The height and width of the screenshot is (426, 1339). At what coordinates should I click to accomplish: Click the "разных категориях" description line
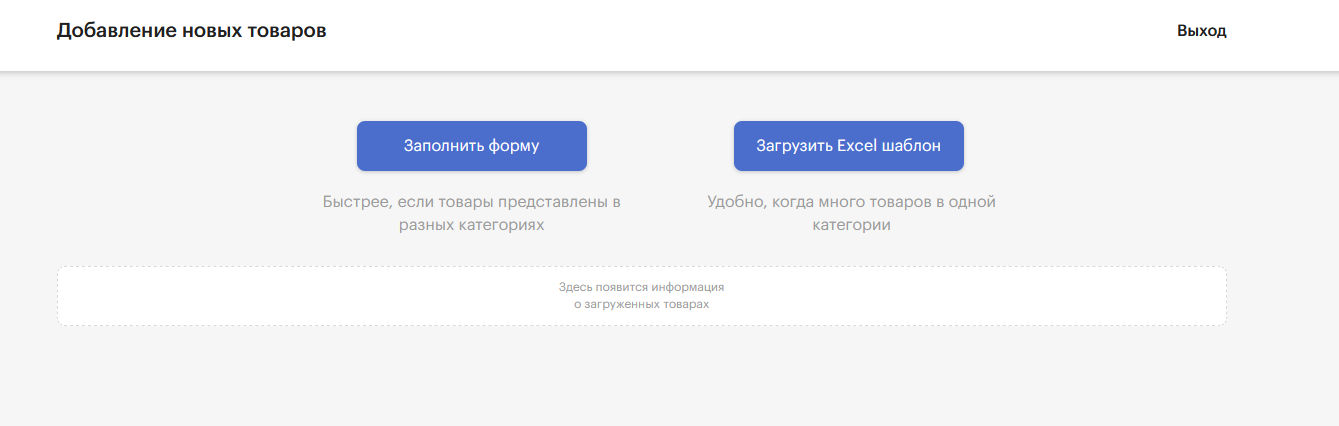pos(471,225)
